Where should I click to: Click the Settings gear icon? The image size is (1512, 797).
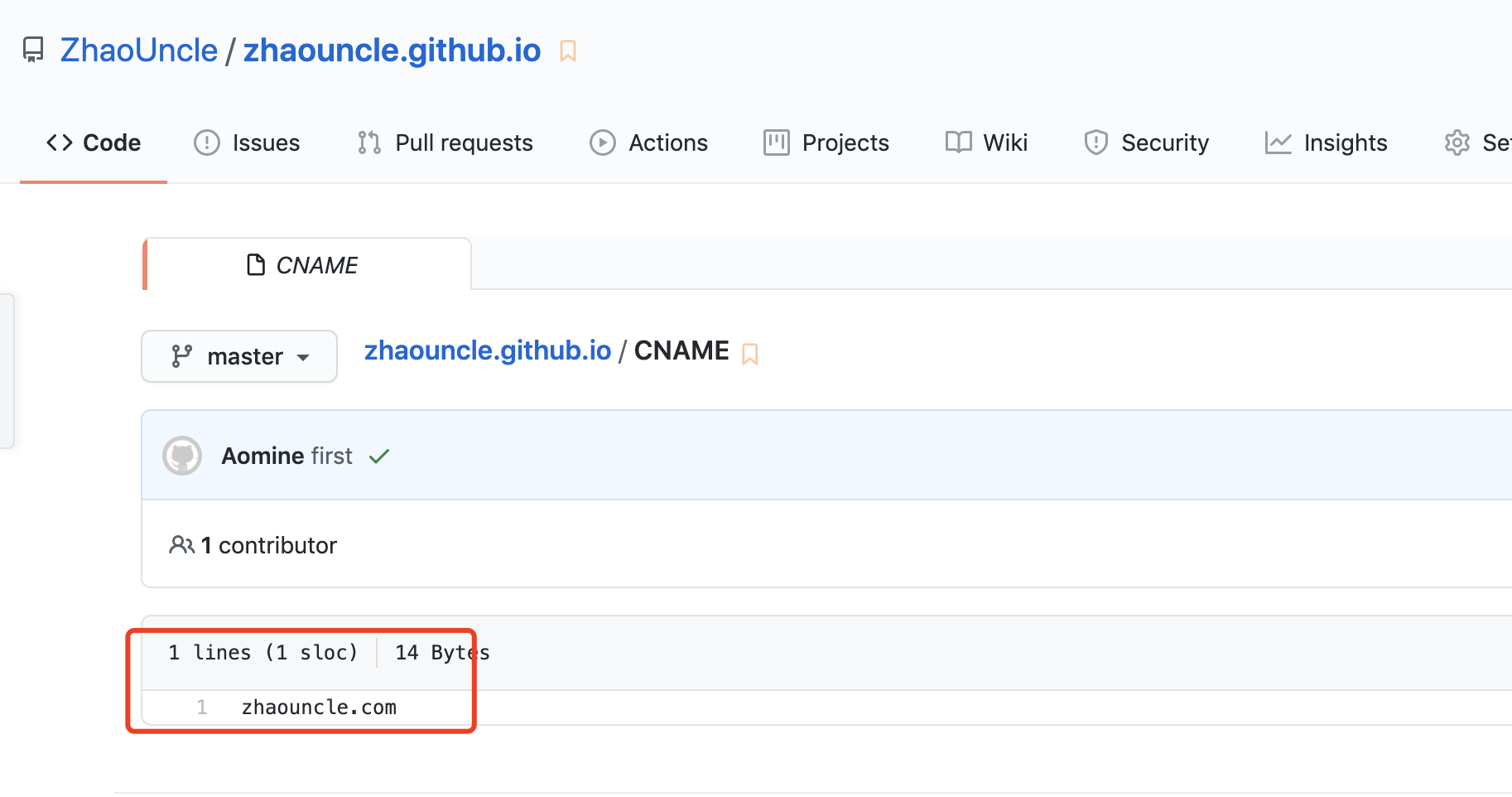coord(1457,142)
